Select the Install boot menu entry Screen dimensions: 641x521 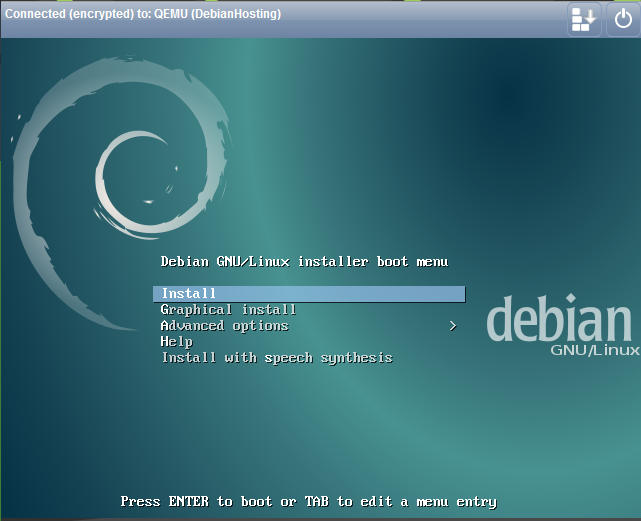click(309, 294)
